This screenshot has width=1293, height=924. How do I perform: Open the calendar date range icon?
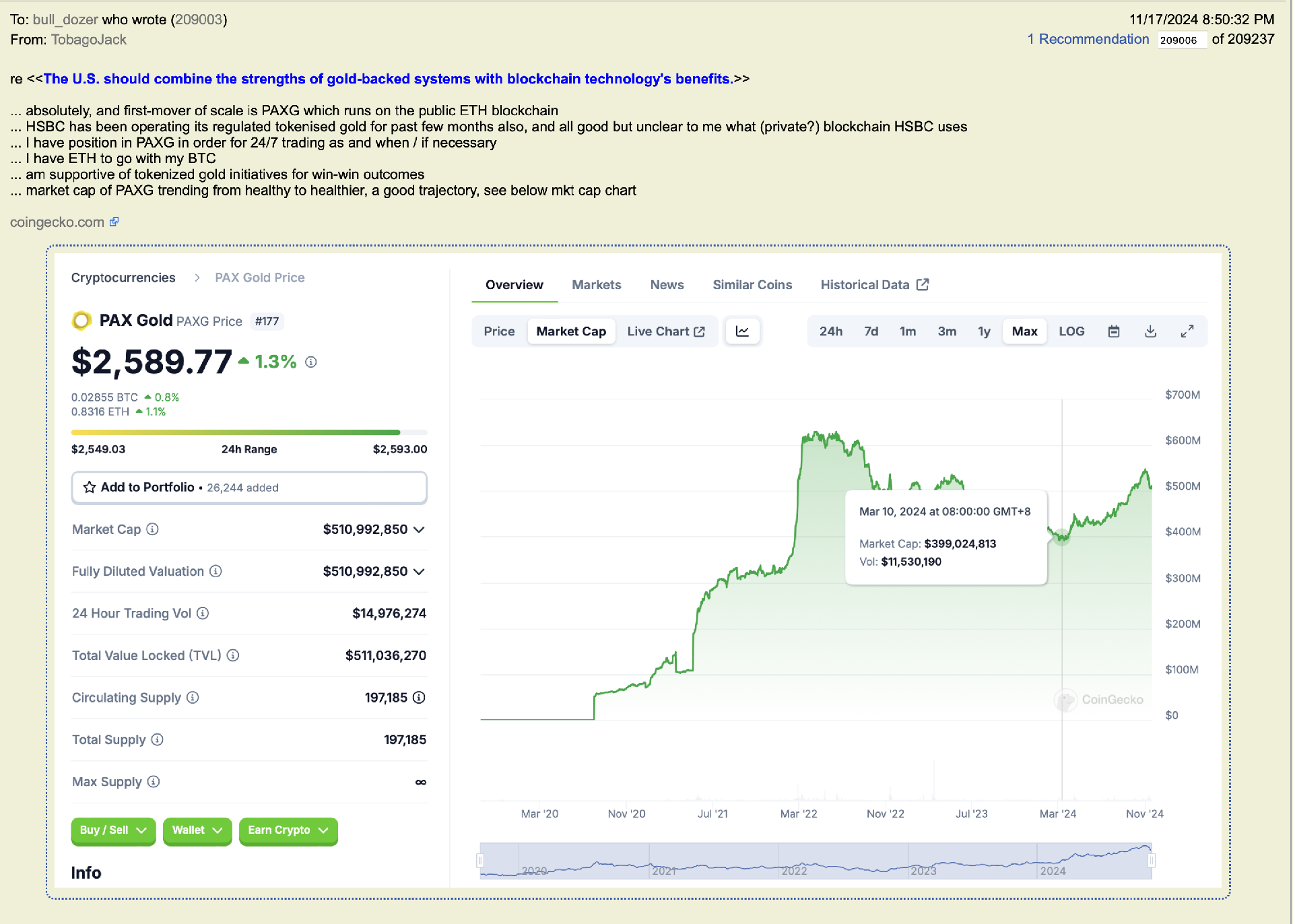pyautogui.click(x=1114, y=331)
